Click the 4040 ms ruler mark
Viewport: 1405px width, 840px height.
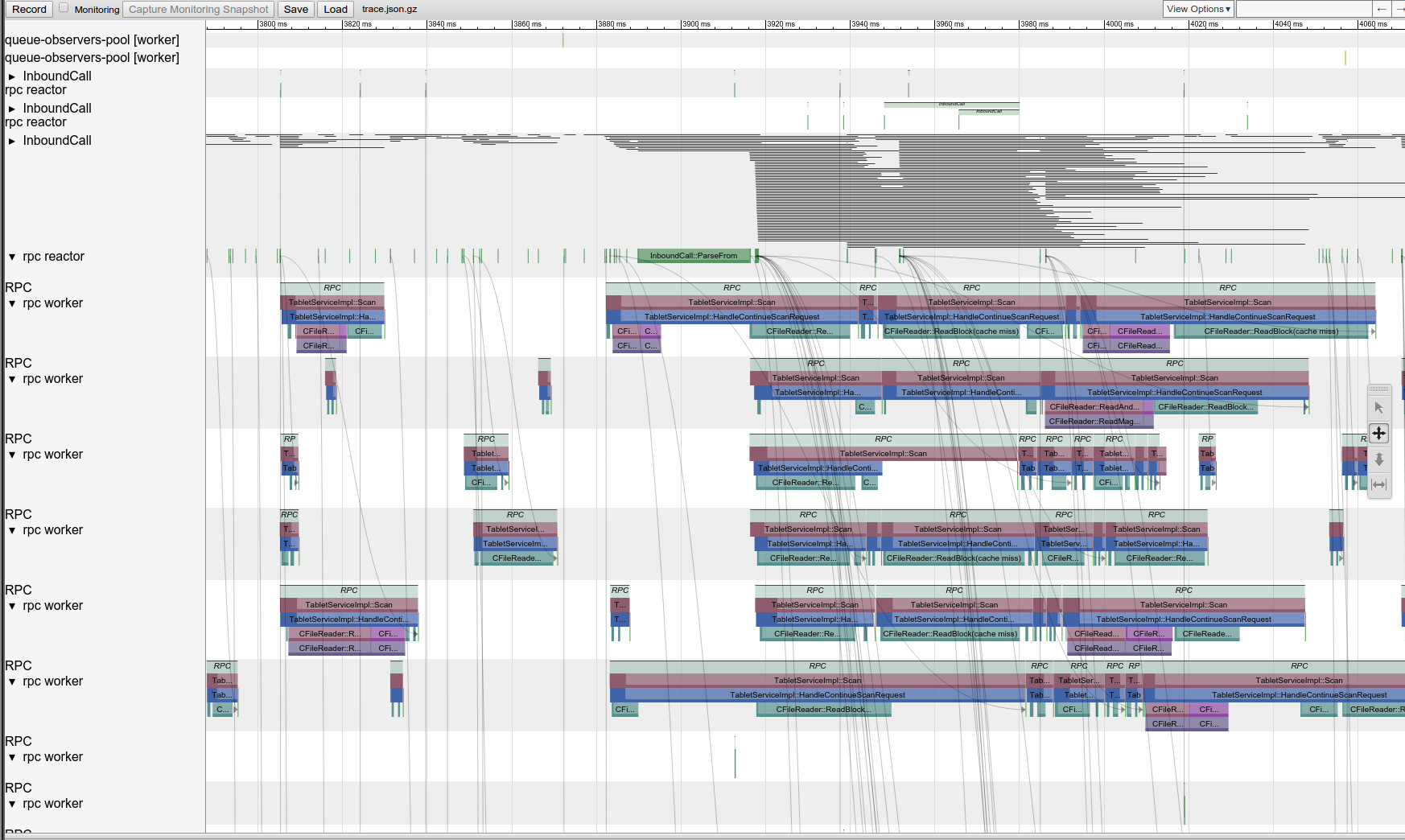tap(1288, 24)
